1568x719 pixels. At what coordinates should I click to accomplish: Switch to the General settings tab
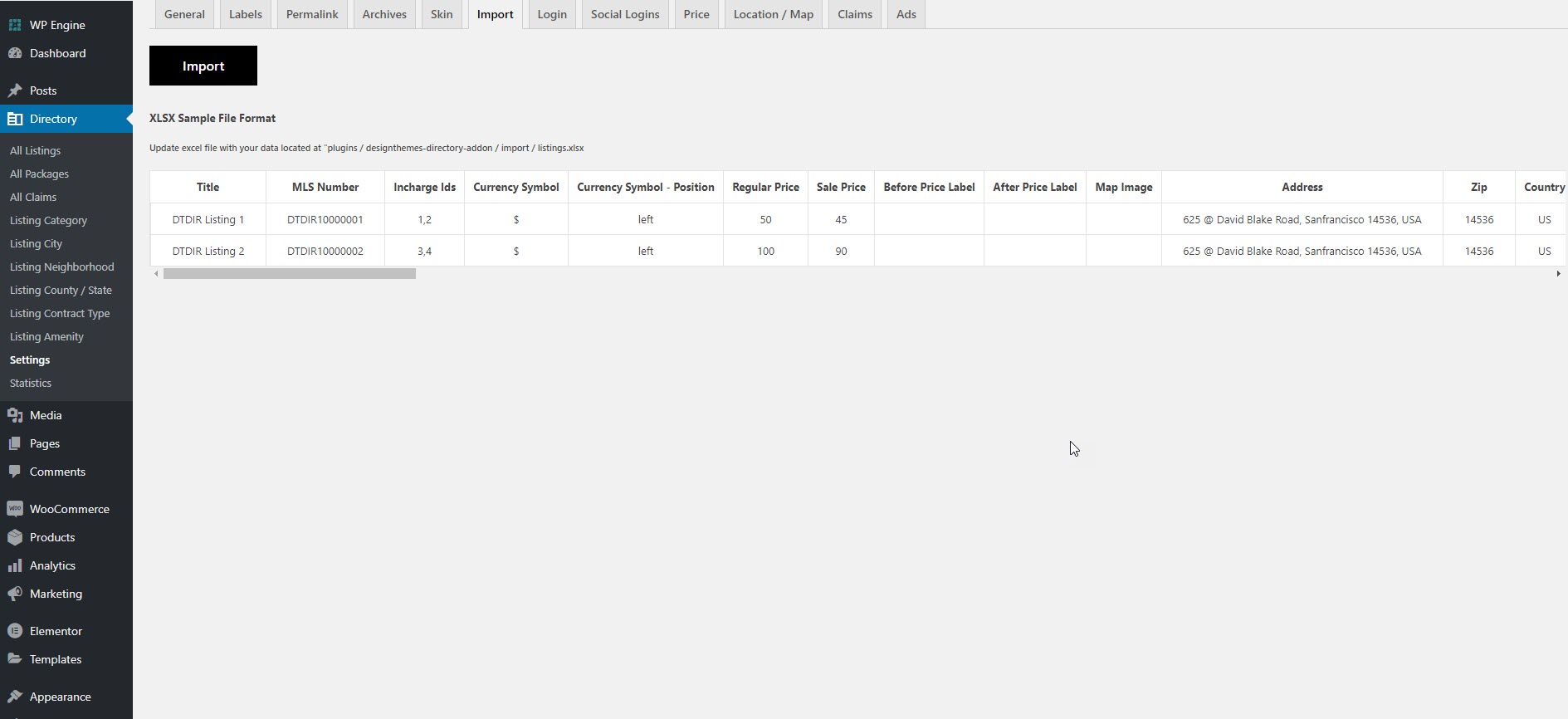[184, 14]
